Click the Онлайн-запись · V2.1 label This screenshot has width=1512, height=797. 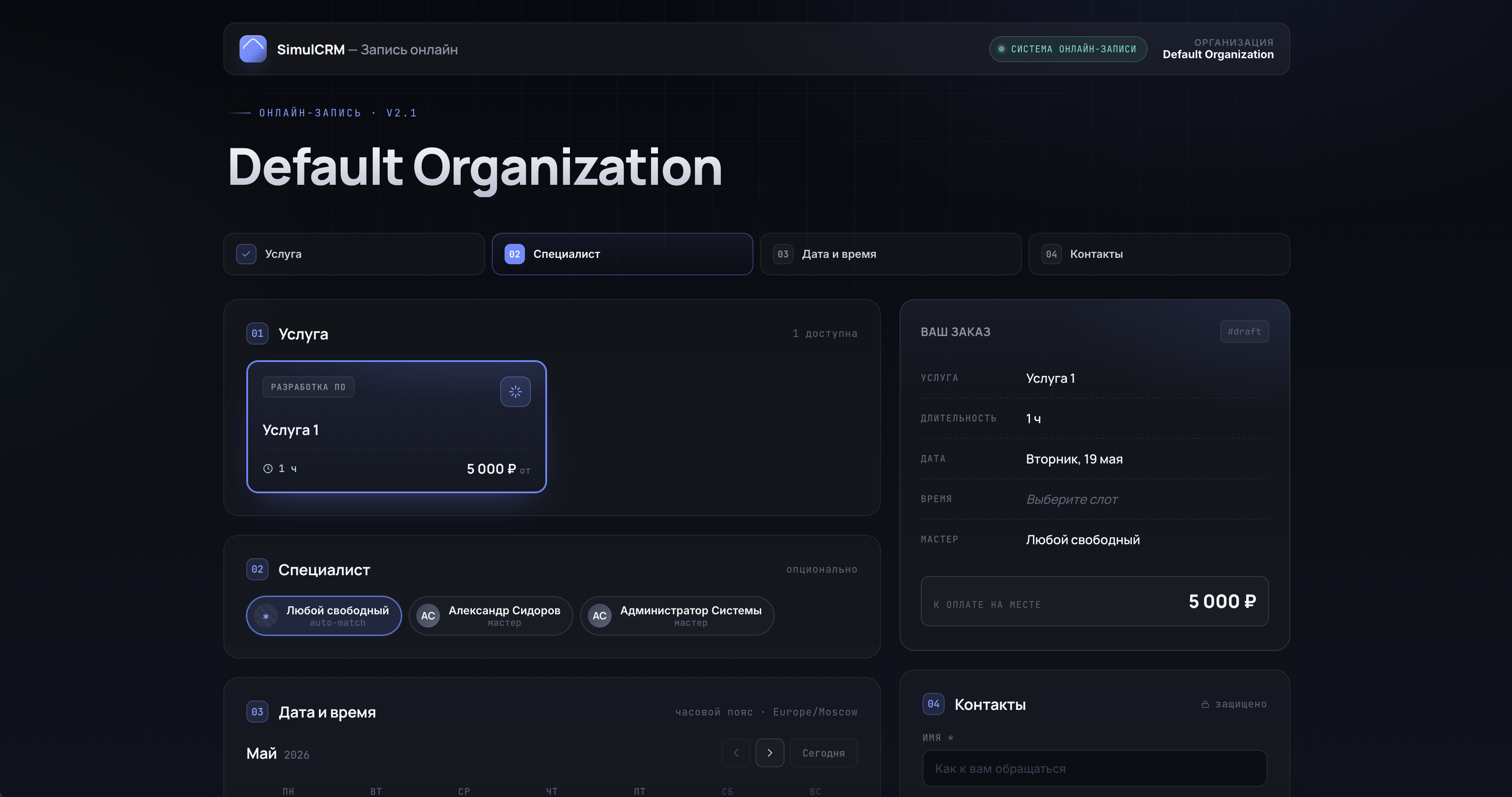click(338, 113)
